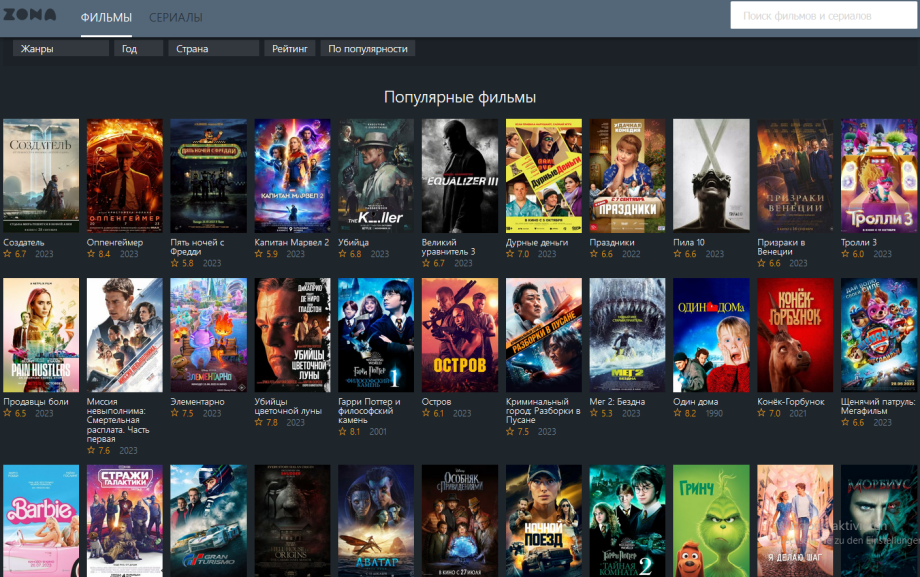Select the Создатель poster

pyautogui.click(x=41, y=176)
